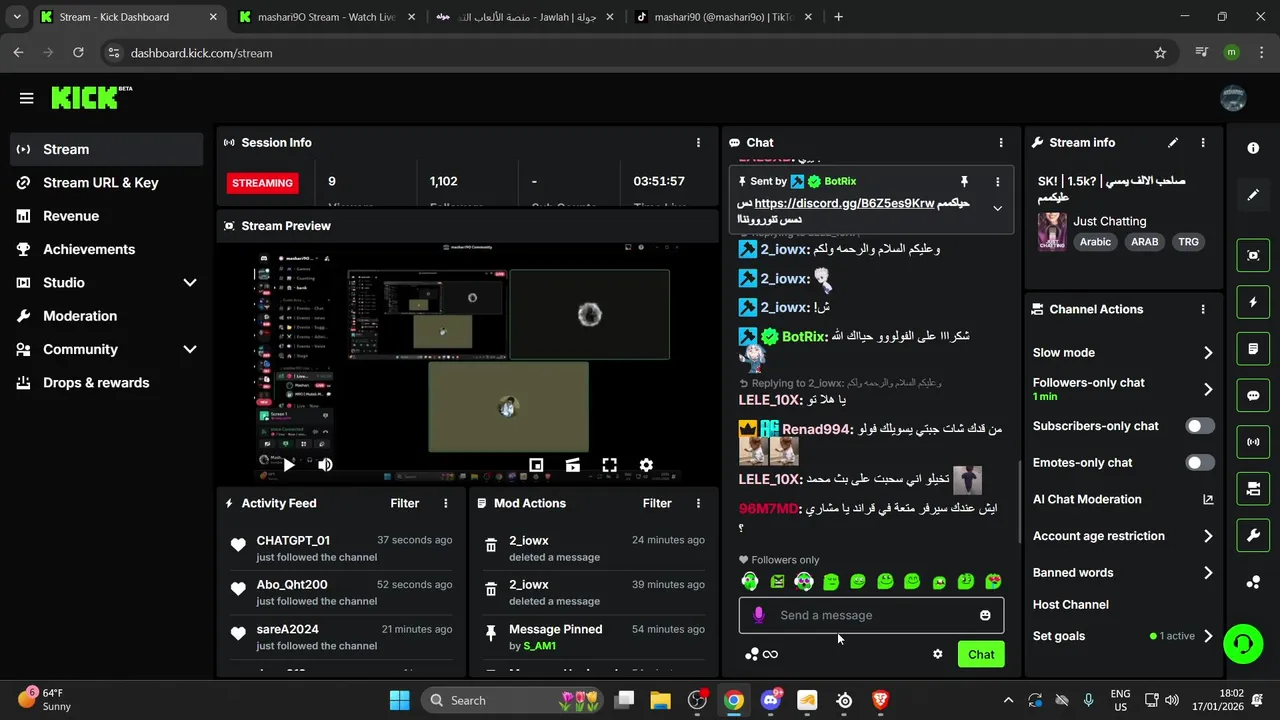Open Set goals options
This screenshot has width=1280, height=720.
pyautogui.click(x=1123, y=636)
